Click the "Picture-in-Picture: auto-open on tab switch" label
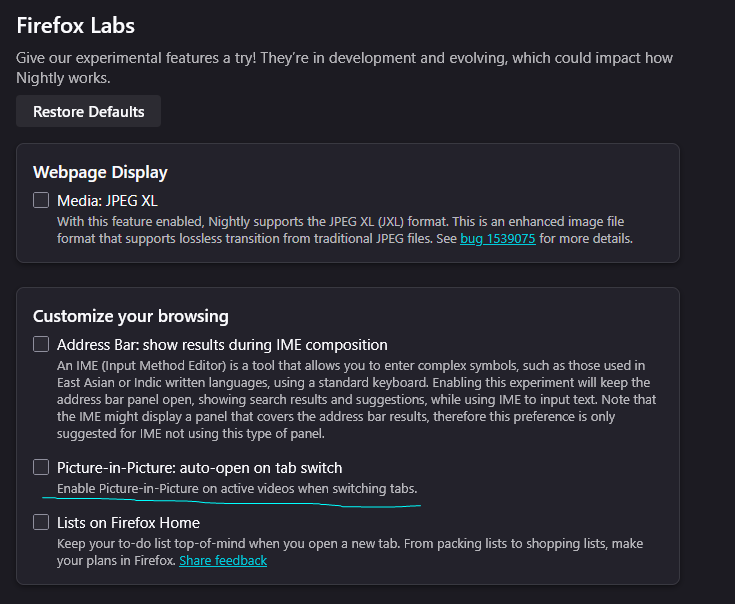 tap(199, 467)
